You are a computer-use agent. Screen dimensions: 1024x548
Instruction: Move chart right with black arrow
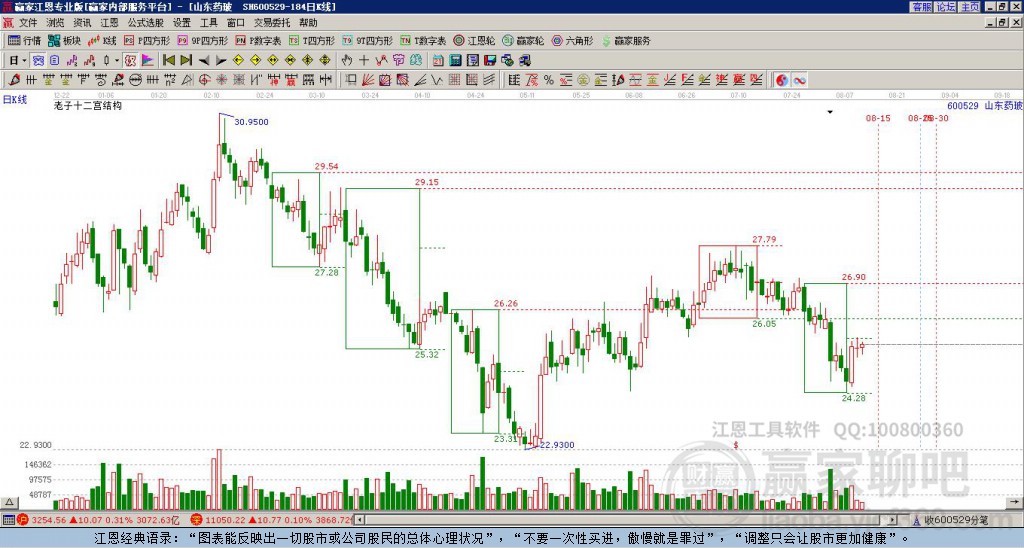point(221,60)
